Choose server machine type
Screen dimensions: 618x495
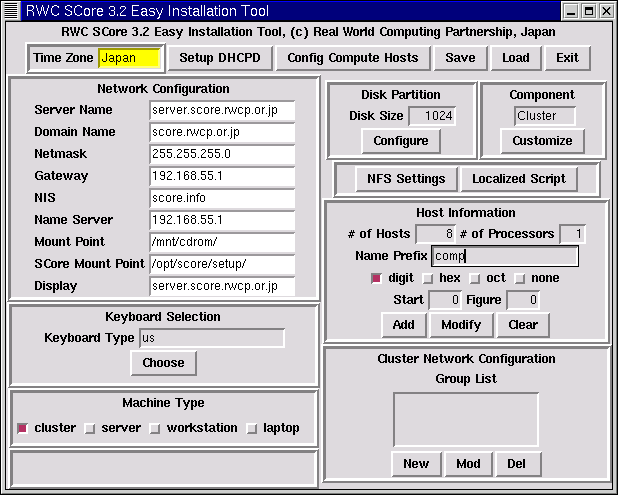(90, 428)
